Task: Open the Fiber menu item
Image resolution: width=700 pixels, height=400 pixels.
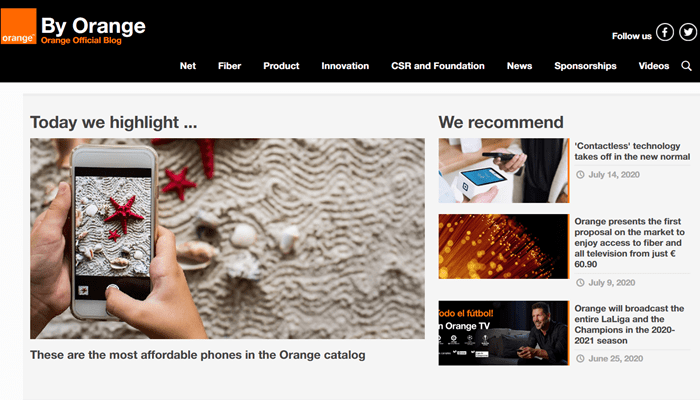Action: point(229,66)
